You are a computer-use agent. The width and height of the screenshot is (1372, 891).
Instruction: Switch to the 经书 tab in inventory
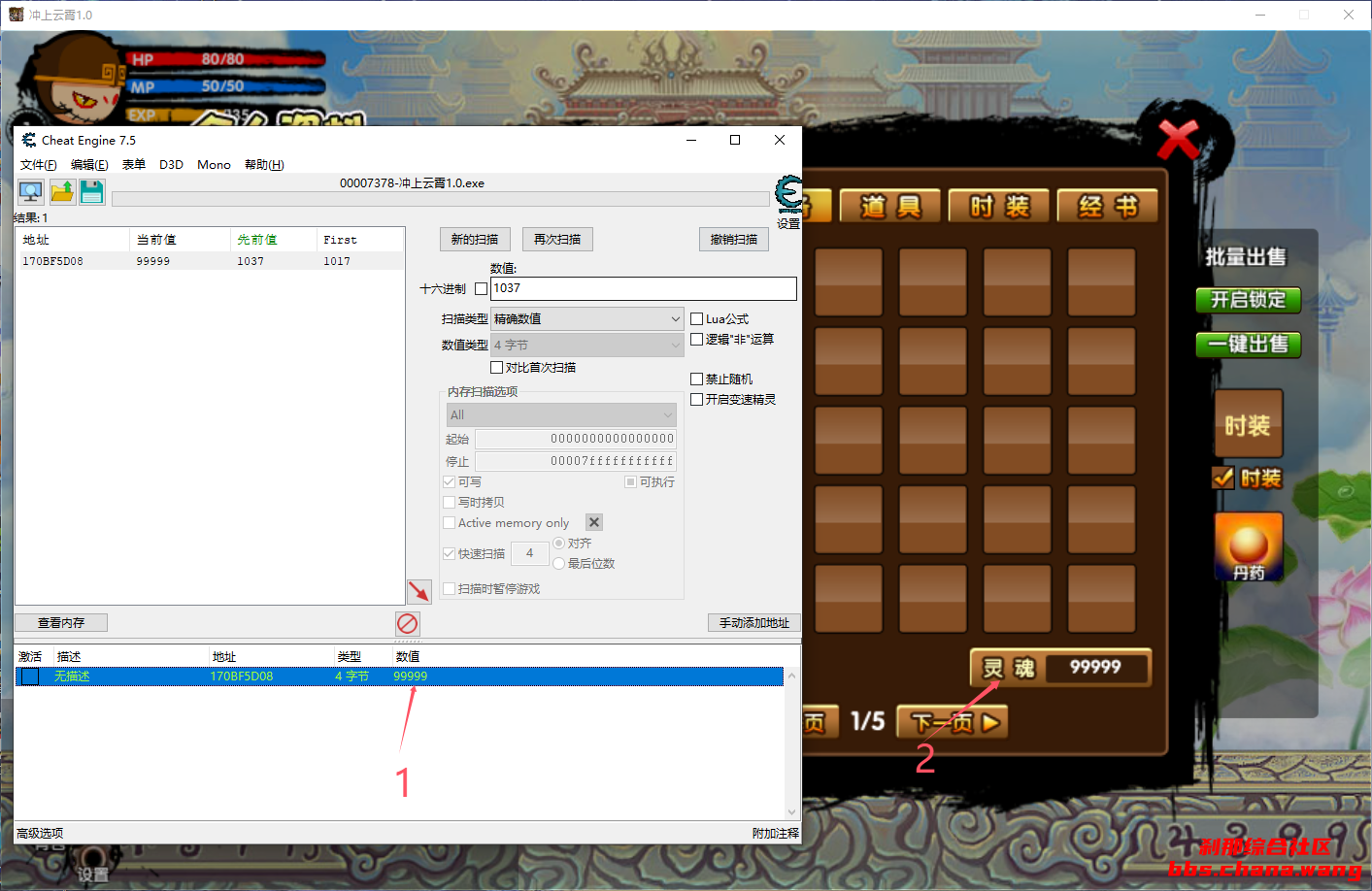[x=1107, y=206]
